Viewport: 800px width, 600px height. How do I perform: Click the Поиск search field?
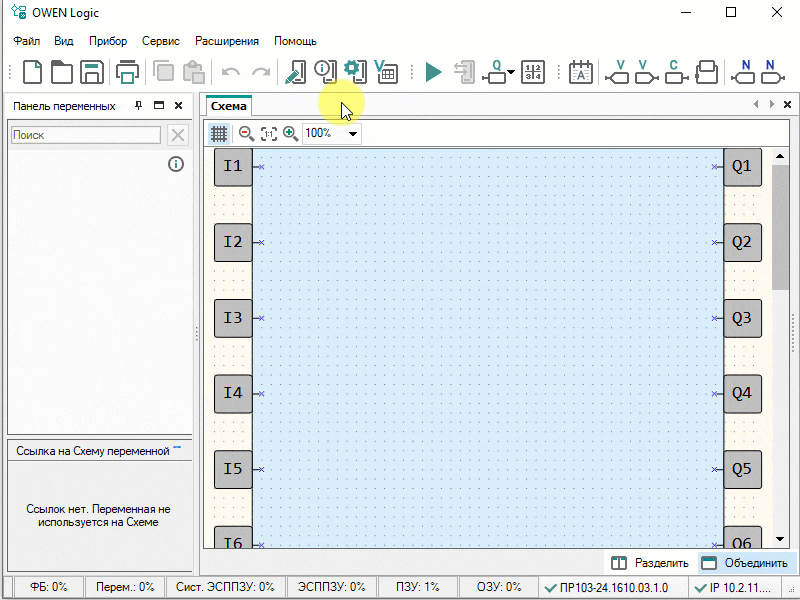coord(85,135)
